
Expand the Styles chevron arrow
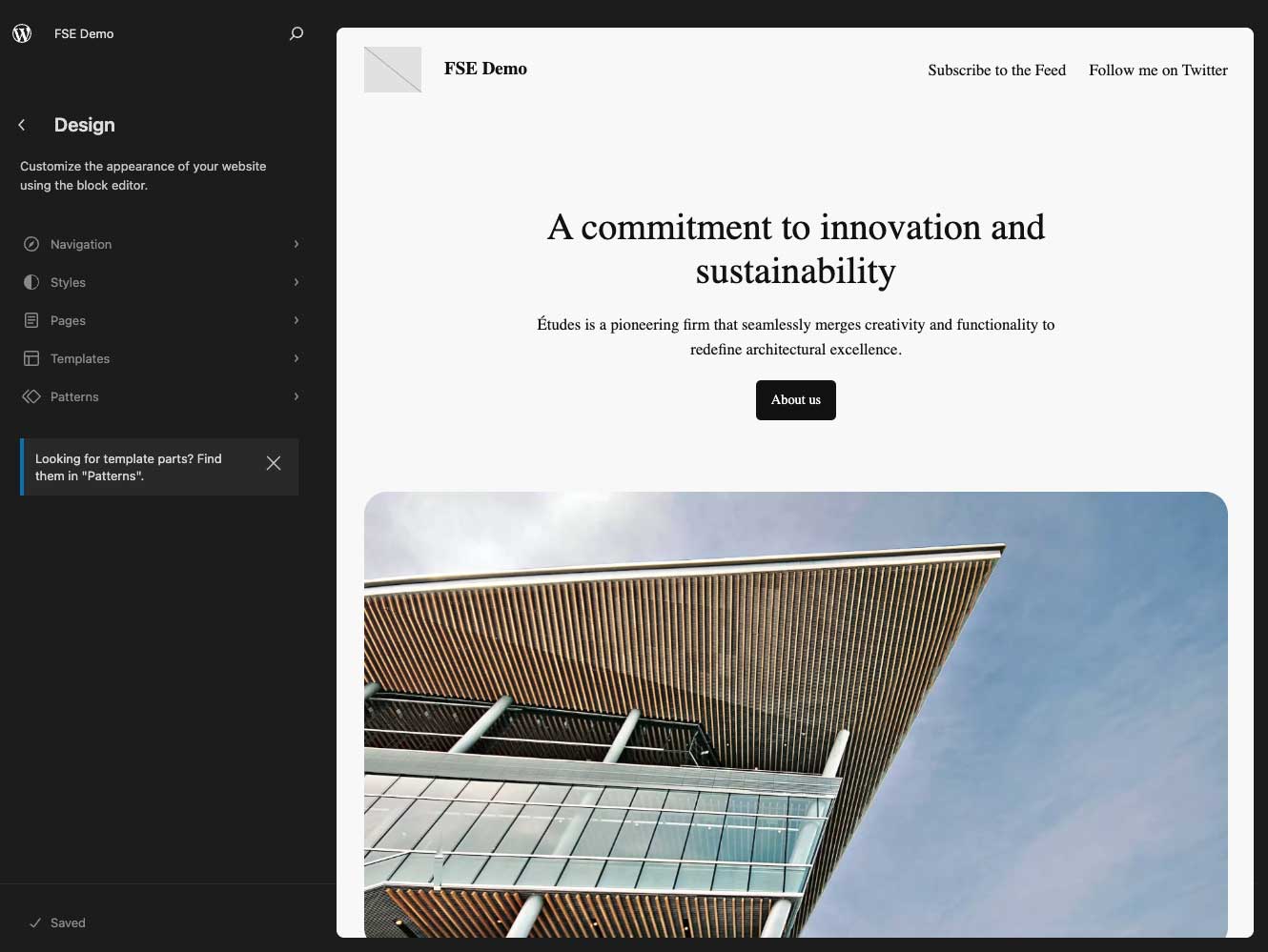(x=297, y=282)
